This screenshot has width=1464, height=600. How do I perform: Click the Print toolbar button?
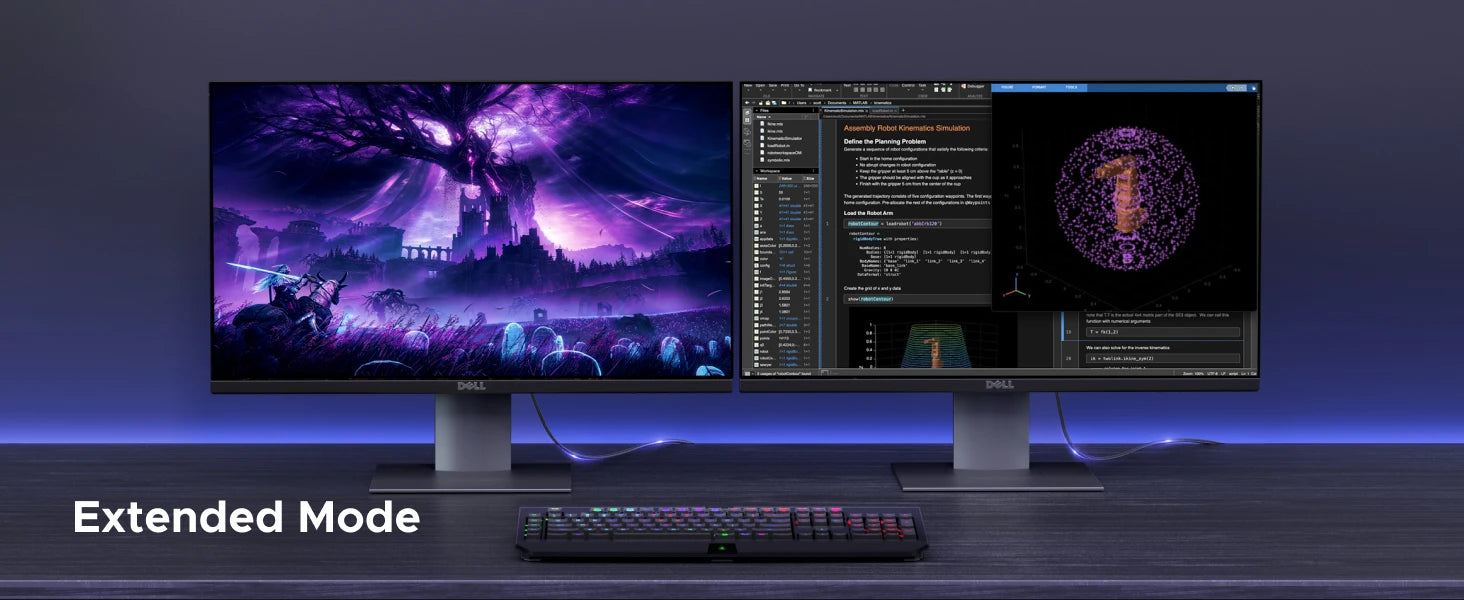pyautogui.click(x=785, y=88)
